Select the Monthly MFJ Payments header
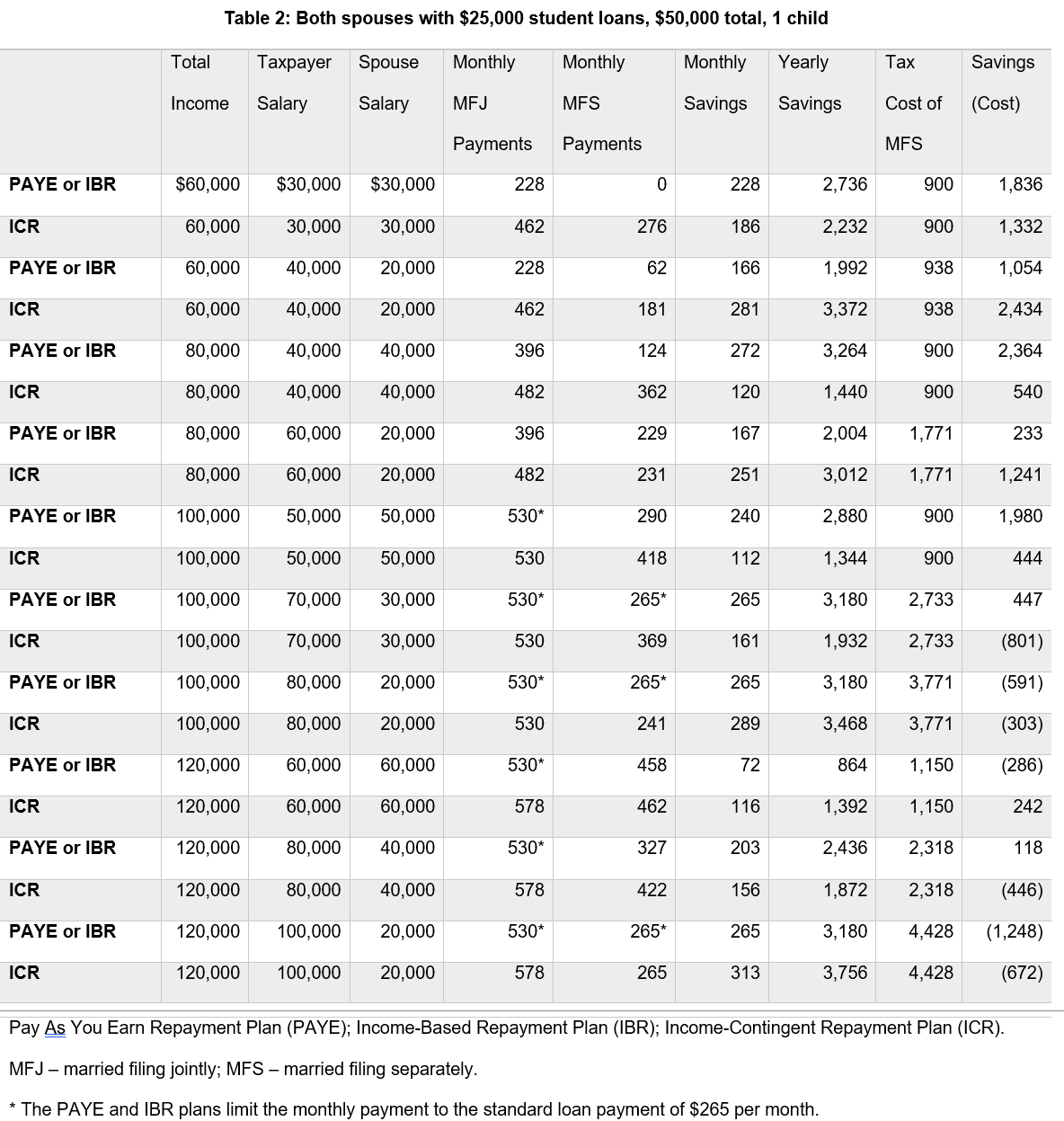1064x1121 pixels. point(492,102)
